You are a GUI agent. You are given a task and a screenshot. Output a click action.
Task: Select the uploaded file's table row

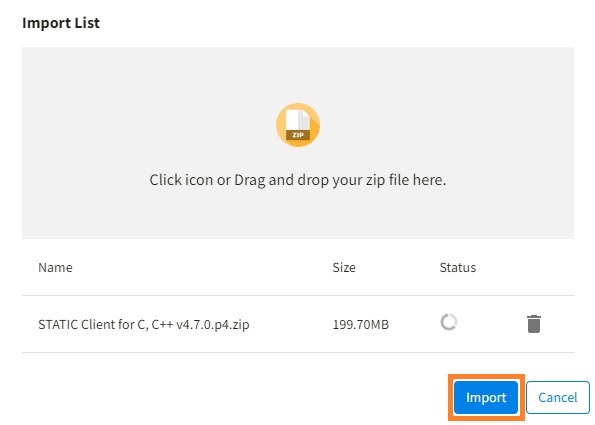point(298,324)
